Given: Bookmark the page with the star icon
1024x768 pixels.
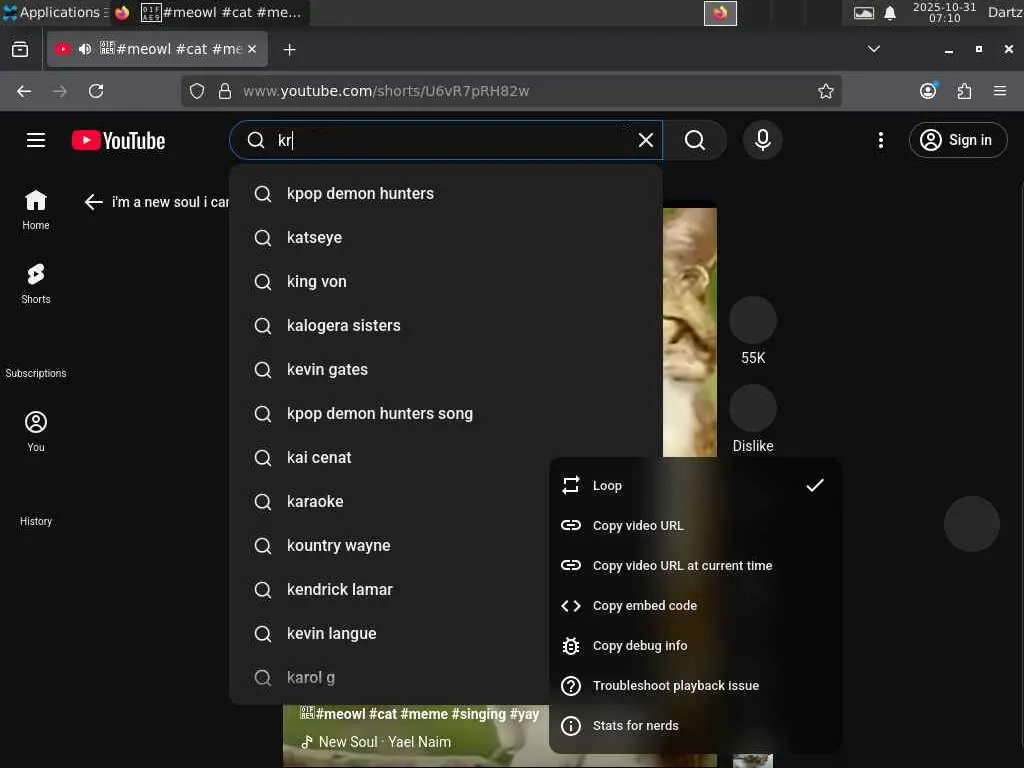Looking at the screenshot, I should (x=825, y=91).
